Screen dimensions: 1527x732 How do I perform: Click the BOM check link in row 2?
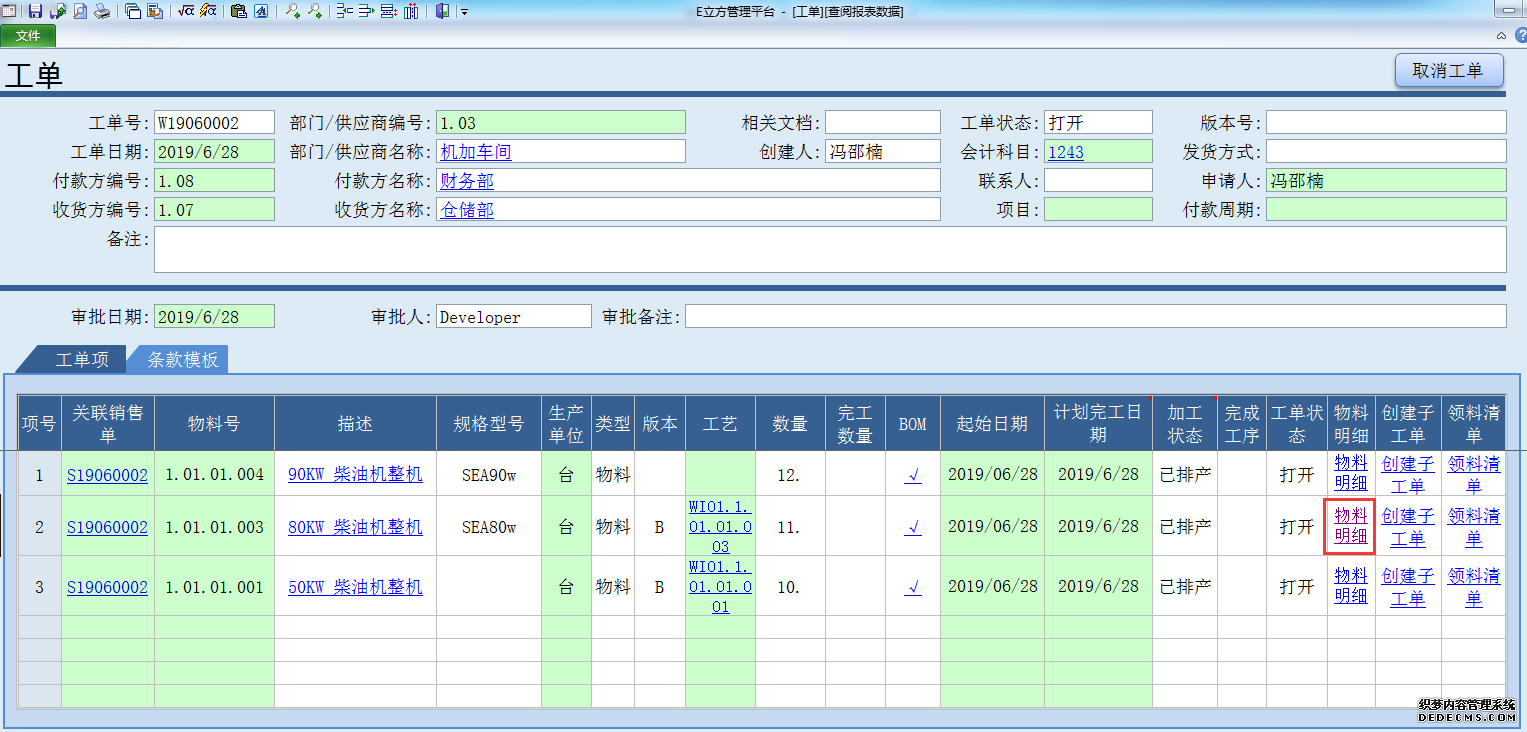(x=913, y=527)
